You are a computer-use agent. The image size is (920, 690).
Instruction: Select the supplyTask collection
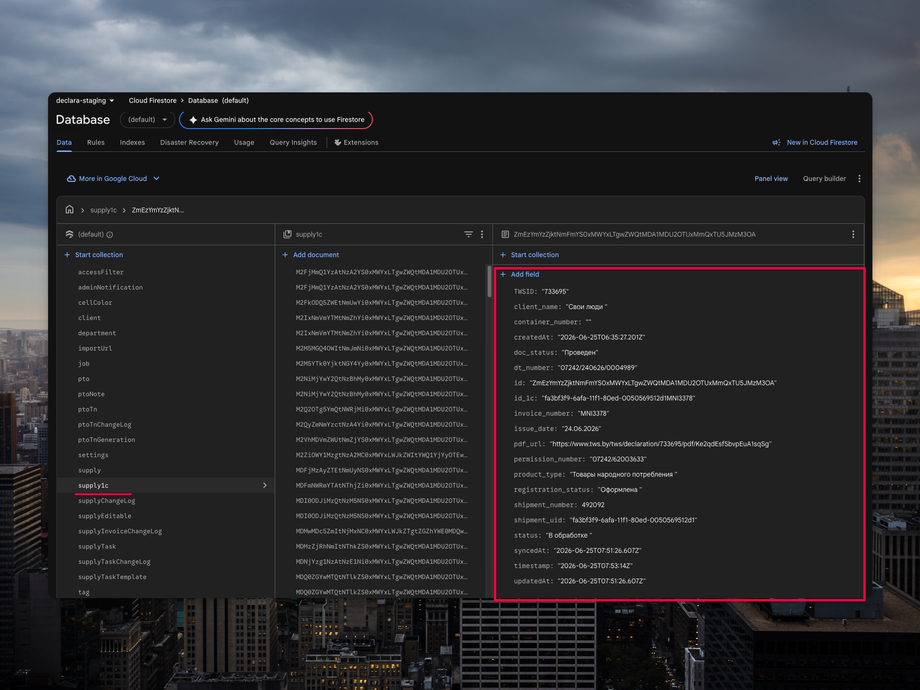(97, 547)
